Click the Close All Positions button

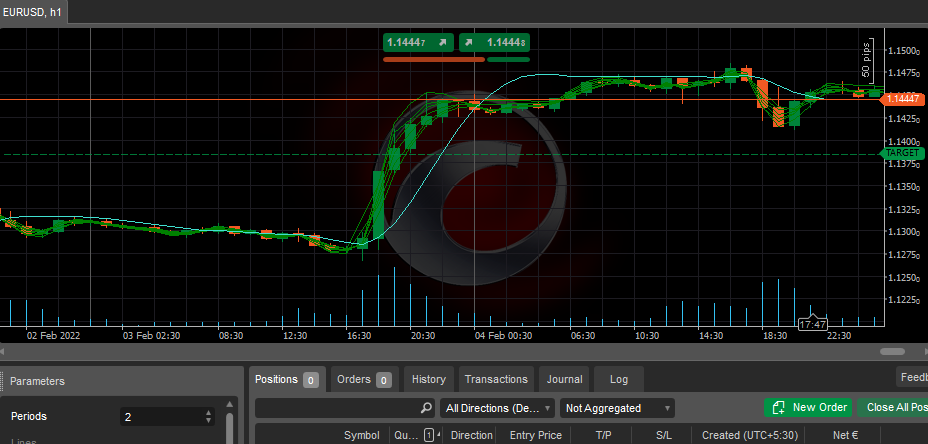click(x=892, y=407)
